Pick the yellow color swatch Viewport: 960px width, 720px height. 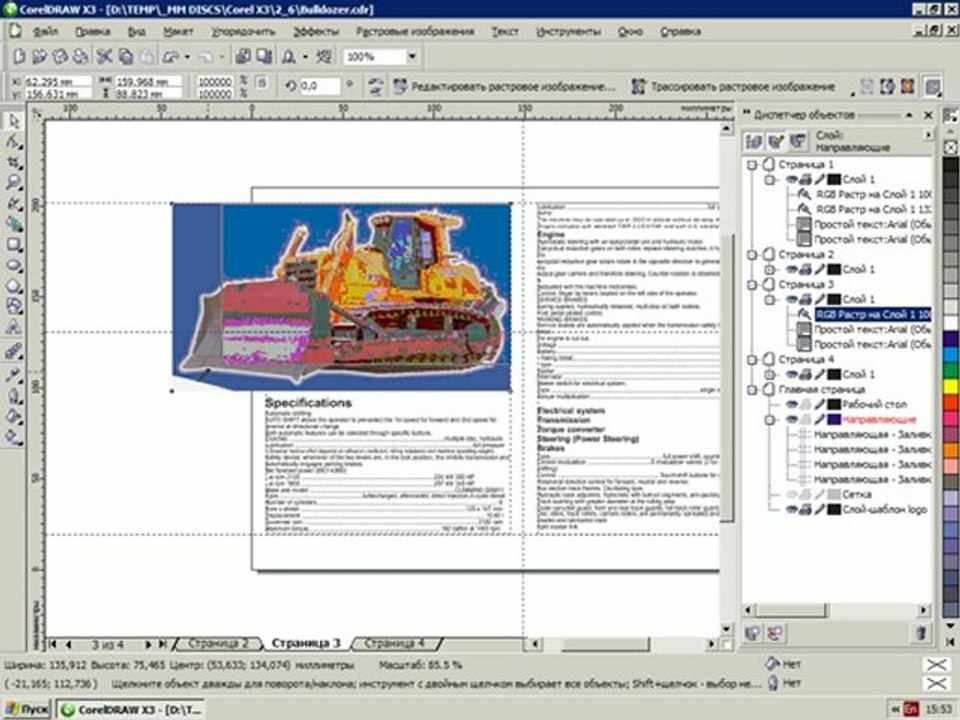[951, 386]
